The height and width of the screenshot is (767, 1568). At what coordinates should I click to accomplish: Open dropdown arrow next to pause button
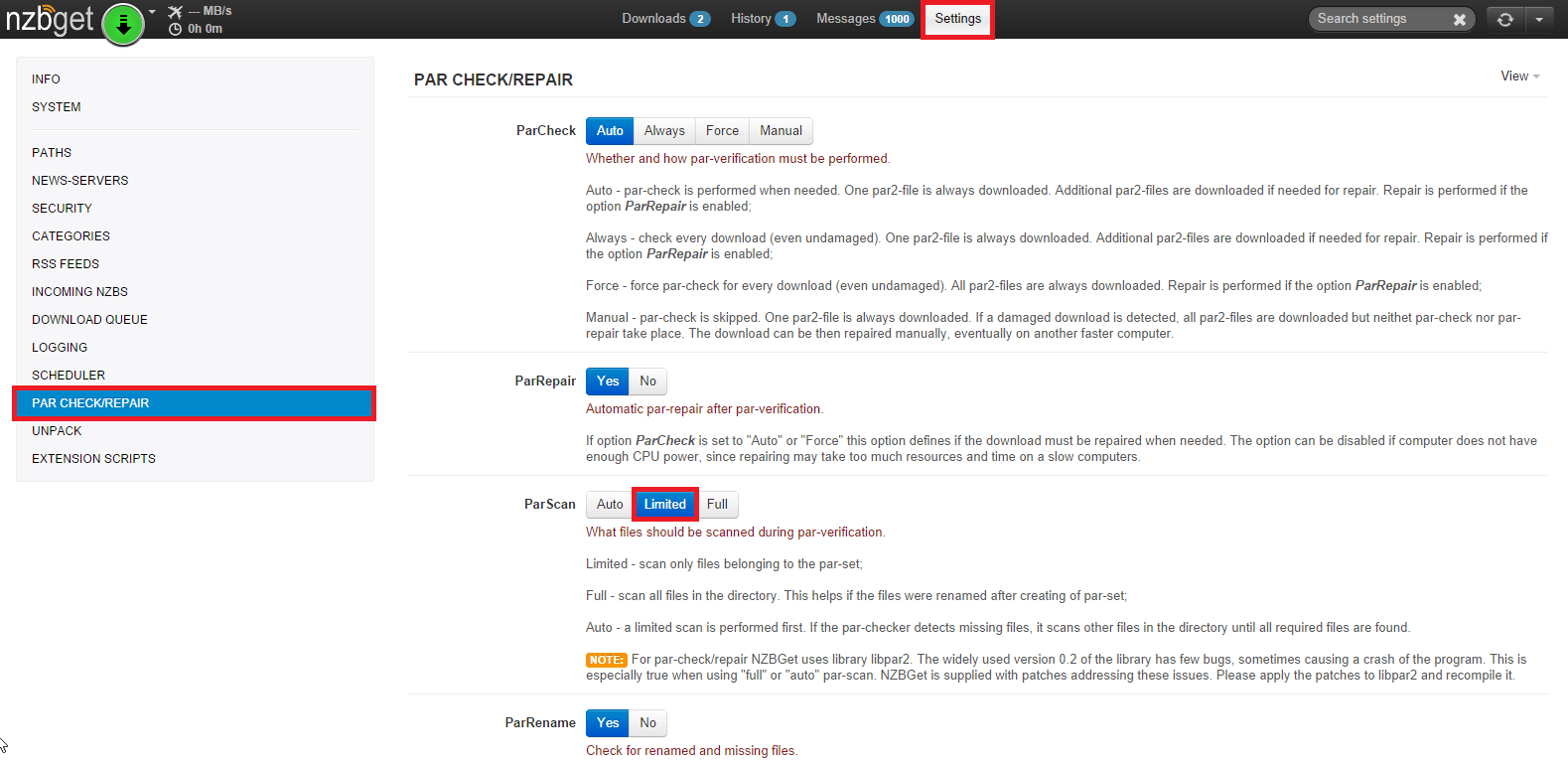pos(152,12)
